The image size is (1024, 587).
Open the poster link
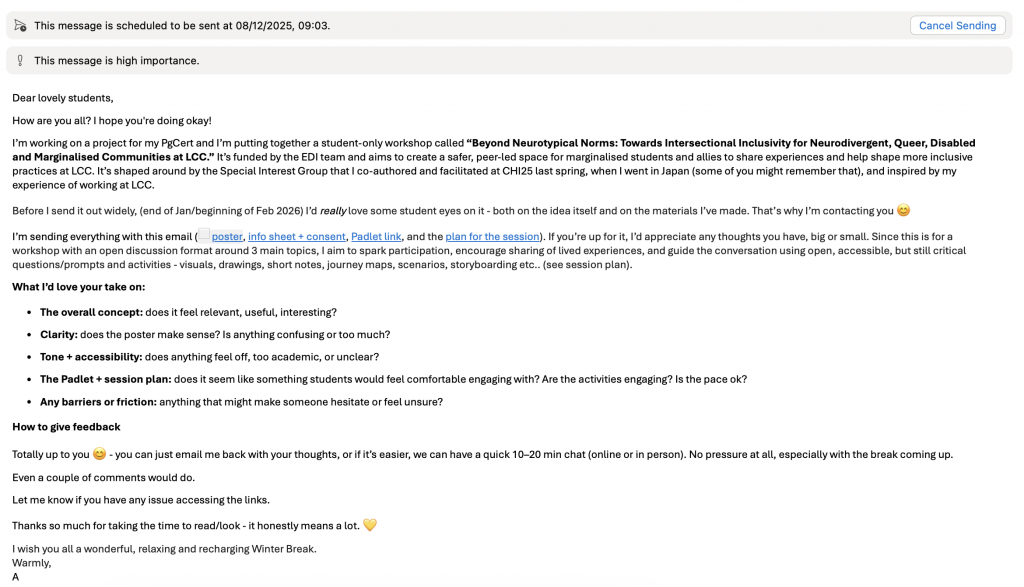pos(227,237)
